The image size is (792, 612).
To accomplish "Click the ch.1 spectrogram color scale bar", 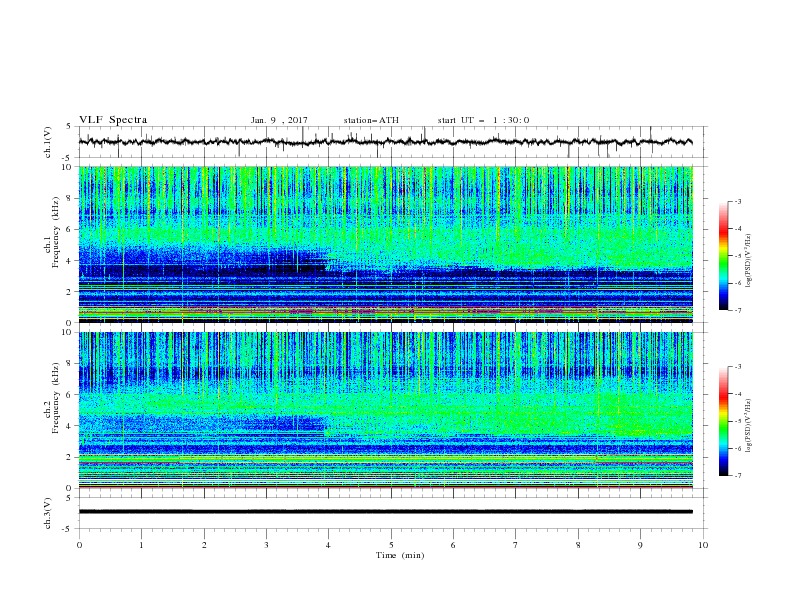I will point(723,256).
